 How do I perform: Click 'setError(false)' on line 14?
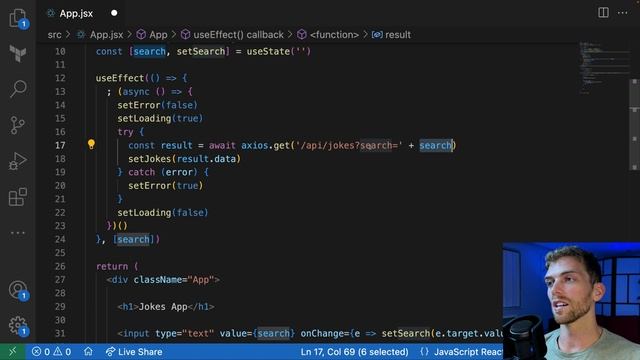157,105
